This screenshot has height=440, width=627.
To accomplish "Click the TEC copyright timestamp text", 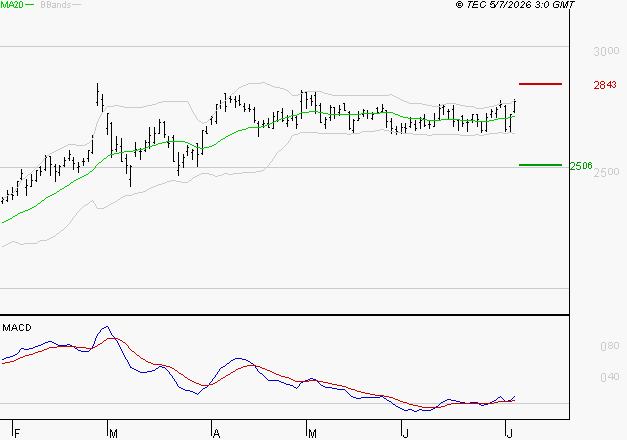I will [x=515, y=5].
